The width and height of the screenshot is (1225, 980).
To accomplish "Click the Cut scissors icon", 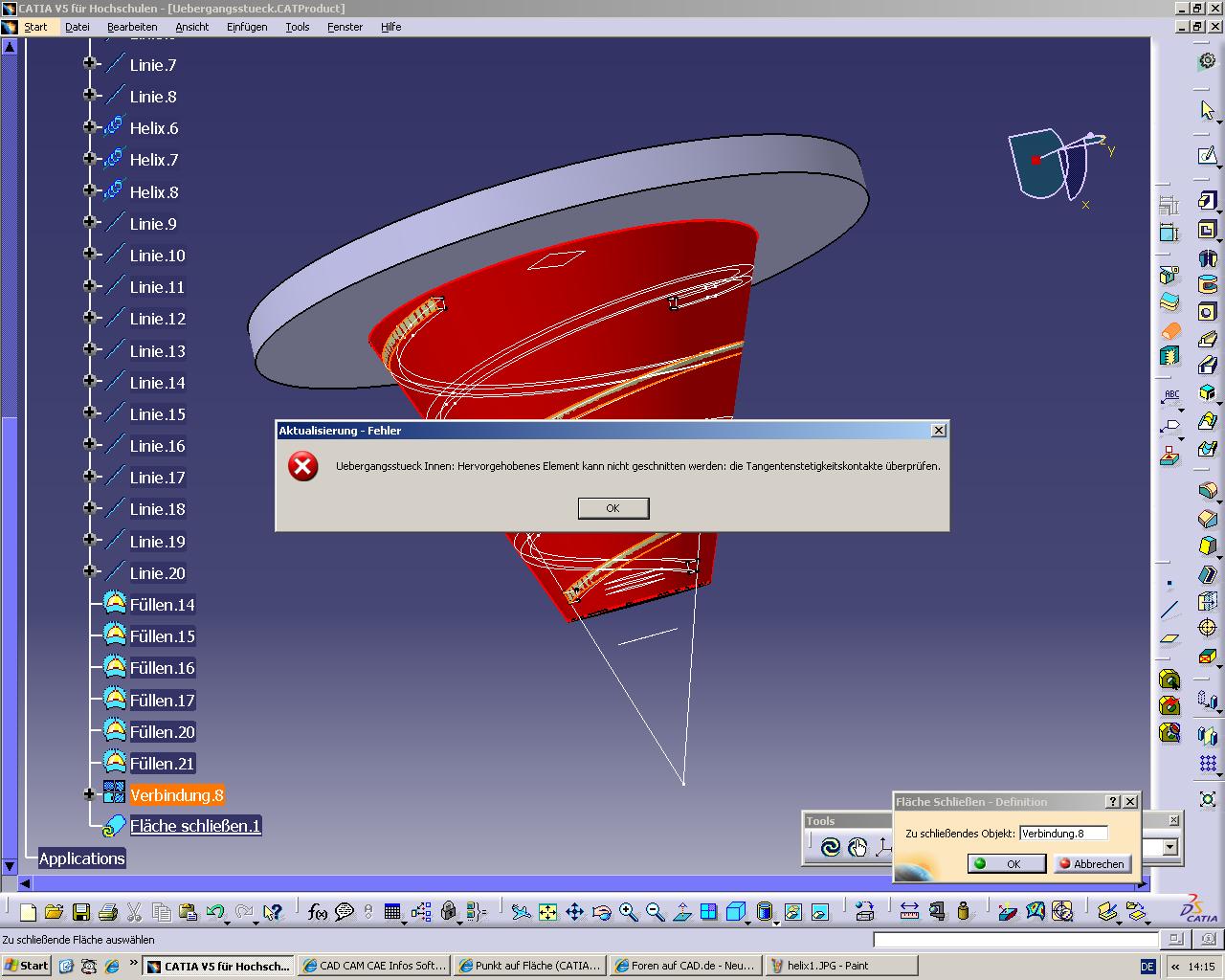I will coord(134,912).
